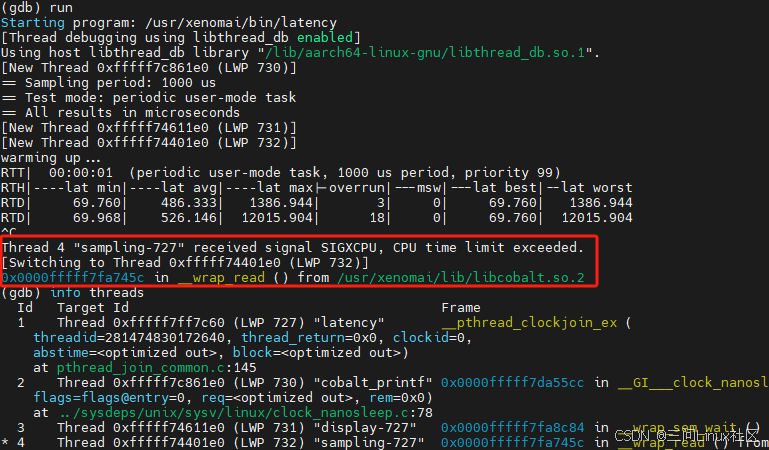
Task: Click the '(gdb) info threads' command
Action: tap(73, 293)
